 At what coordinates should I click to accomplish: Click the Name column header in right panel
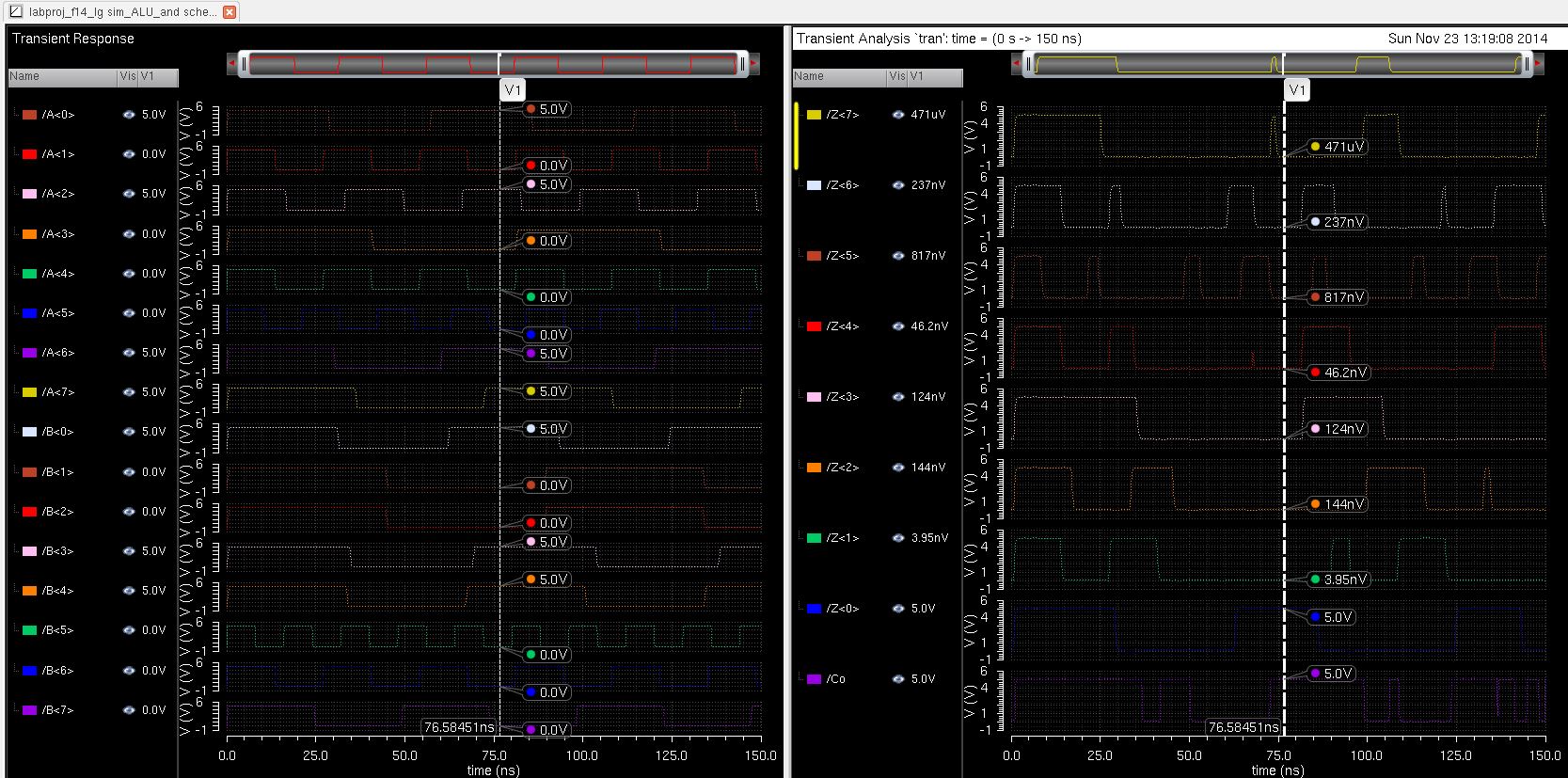[839, 77]
